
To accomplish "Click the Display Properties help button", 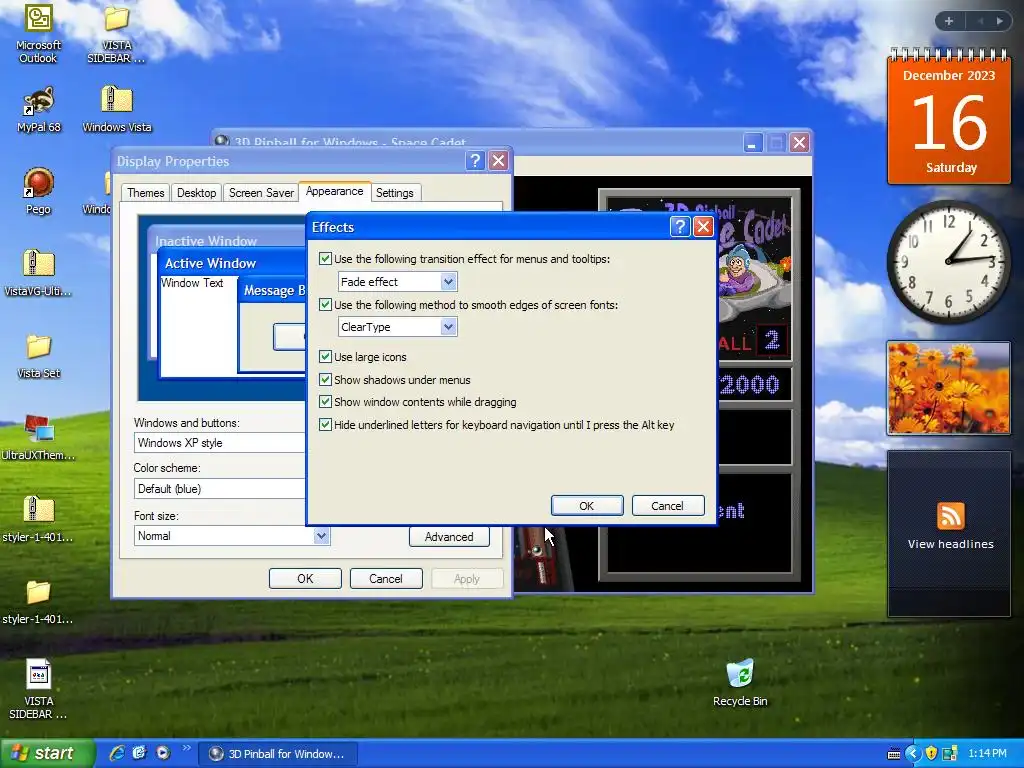I will [x=475, y=161].
